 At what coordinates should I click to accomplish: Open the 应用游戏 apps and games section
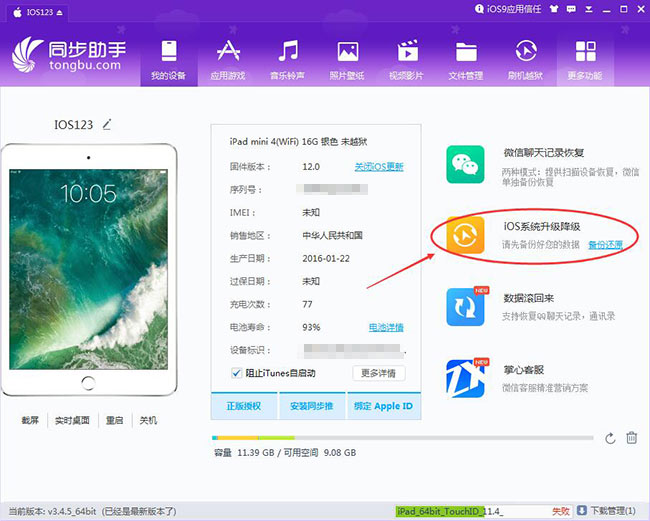228,59
